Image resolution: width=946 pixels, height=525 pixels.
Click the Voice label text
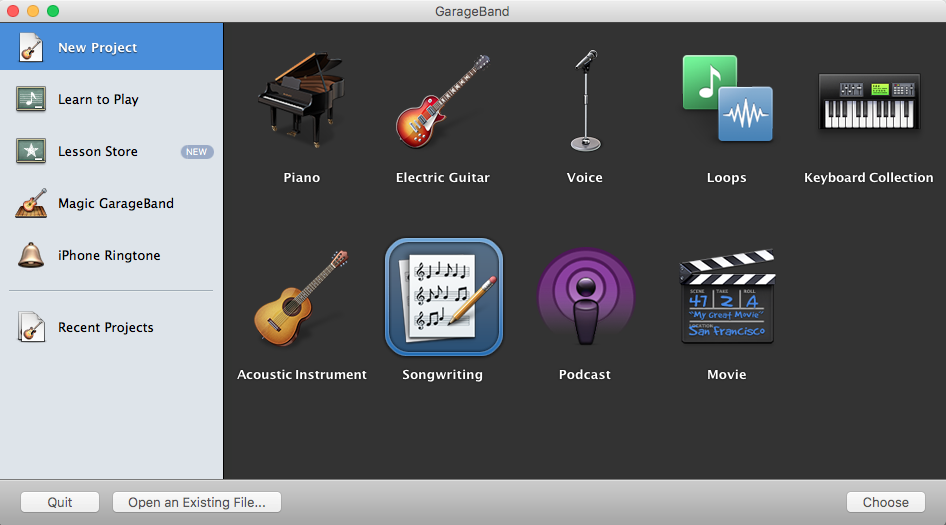[x=585, y=177]
